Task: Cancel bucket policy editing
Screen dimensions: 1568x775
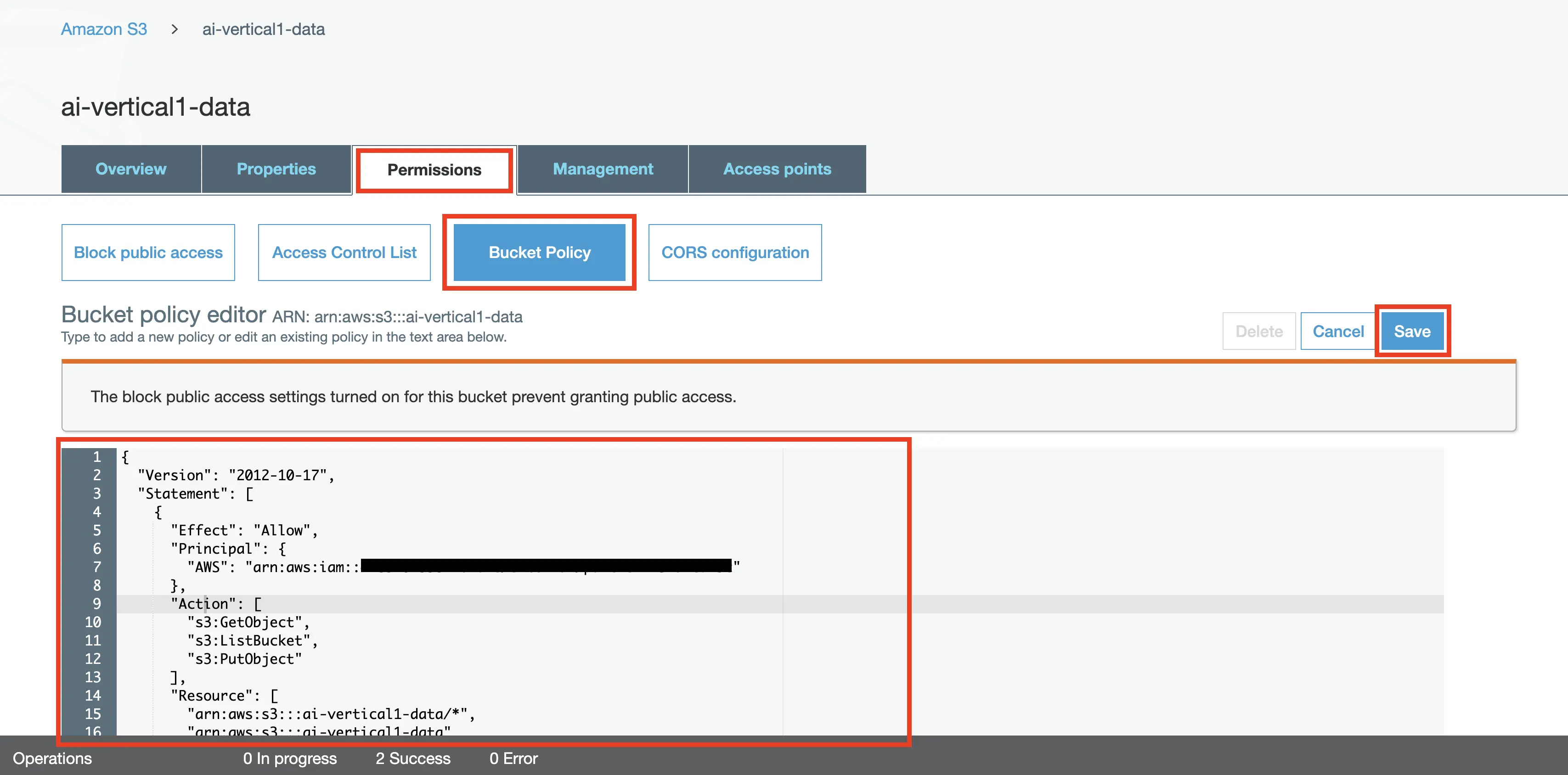Action: [x=1337, y=331]
